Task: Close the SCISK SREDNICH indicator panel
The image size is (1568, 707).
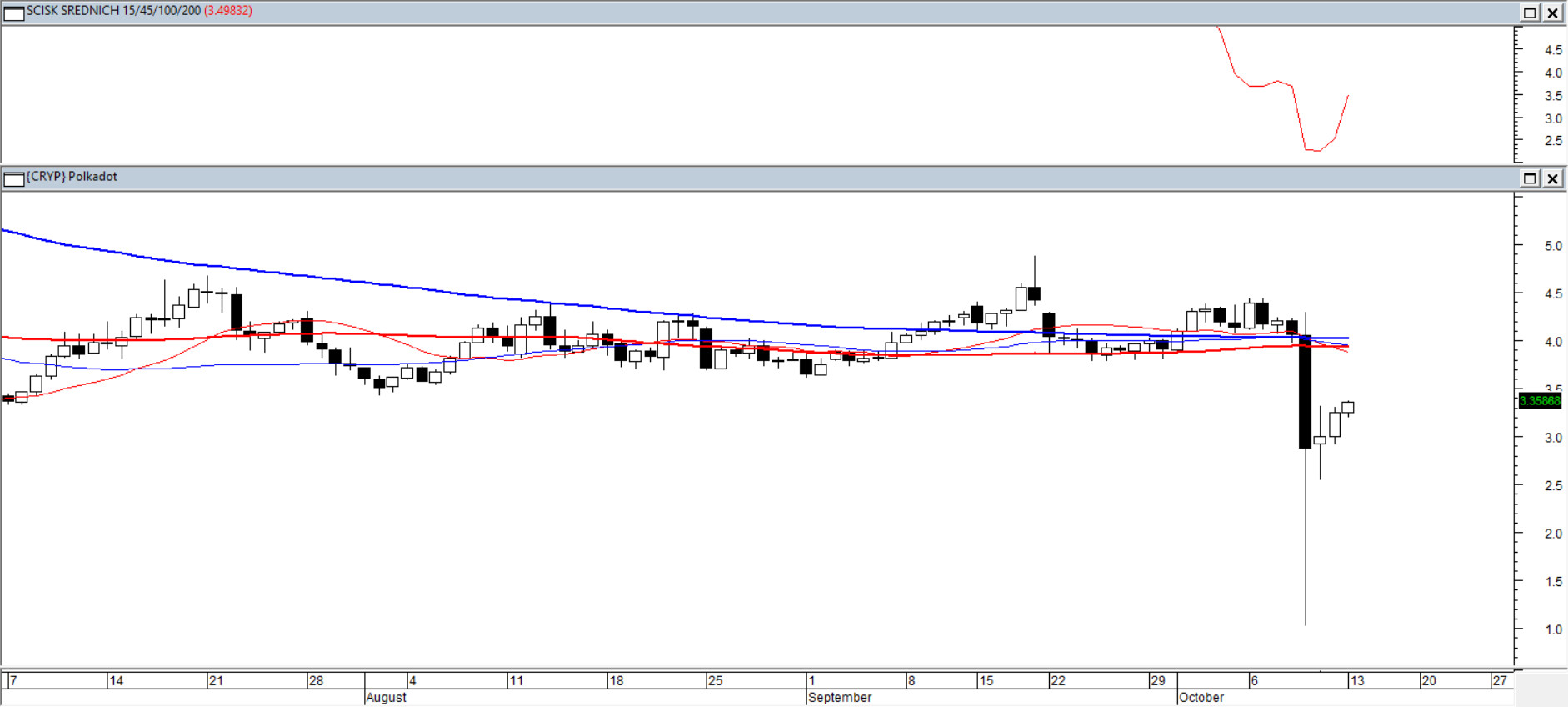Action: [1553, 13]
